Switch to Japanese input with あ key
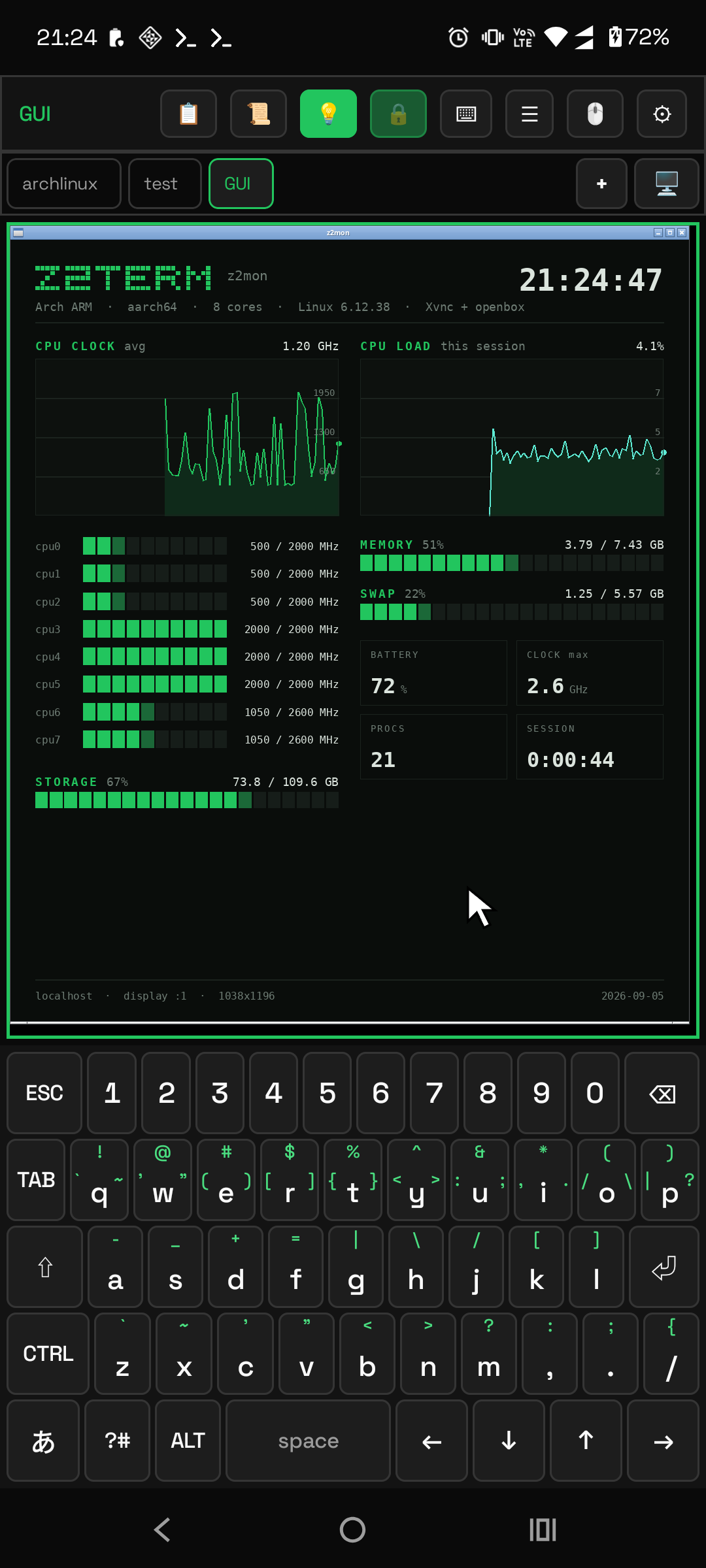 click(43, 1440)
